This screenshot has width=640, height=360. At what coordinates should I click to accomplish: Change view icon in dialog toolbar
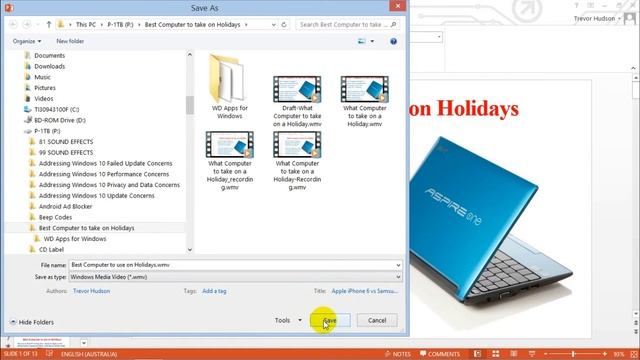click(362, 41)
